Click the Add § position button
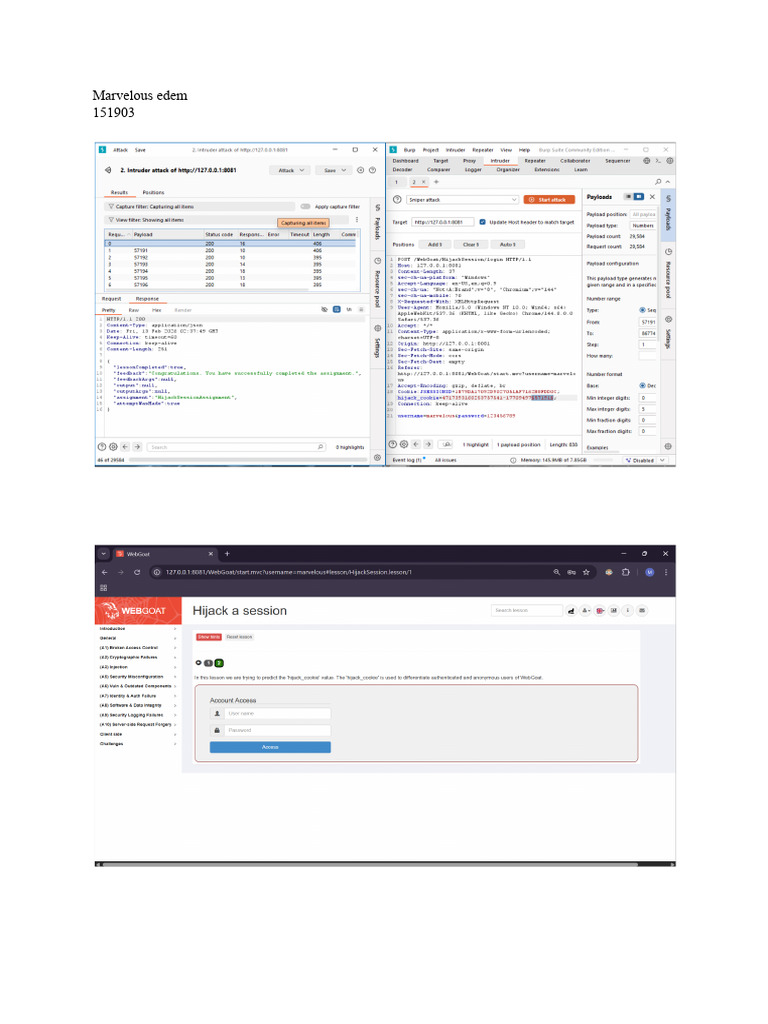This screenshot has height=1024, width=768. [435, 244]
